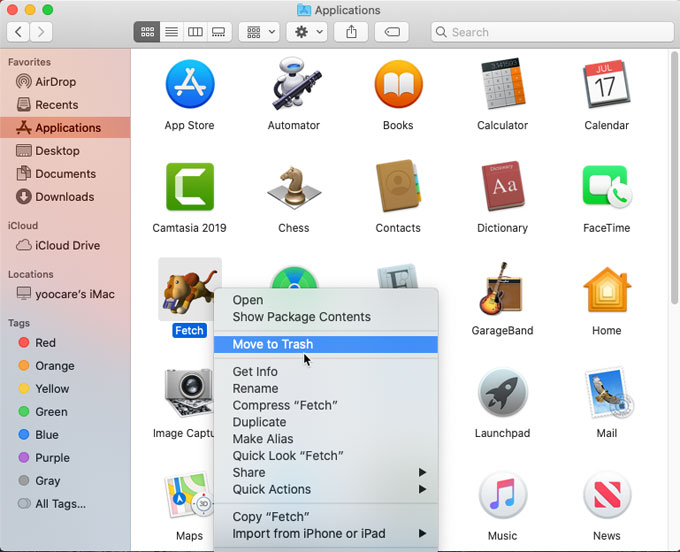Expand the Share submenu arrow
Viewport: 680px width, 552px height.
pos(423,473)
